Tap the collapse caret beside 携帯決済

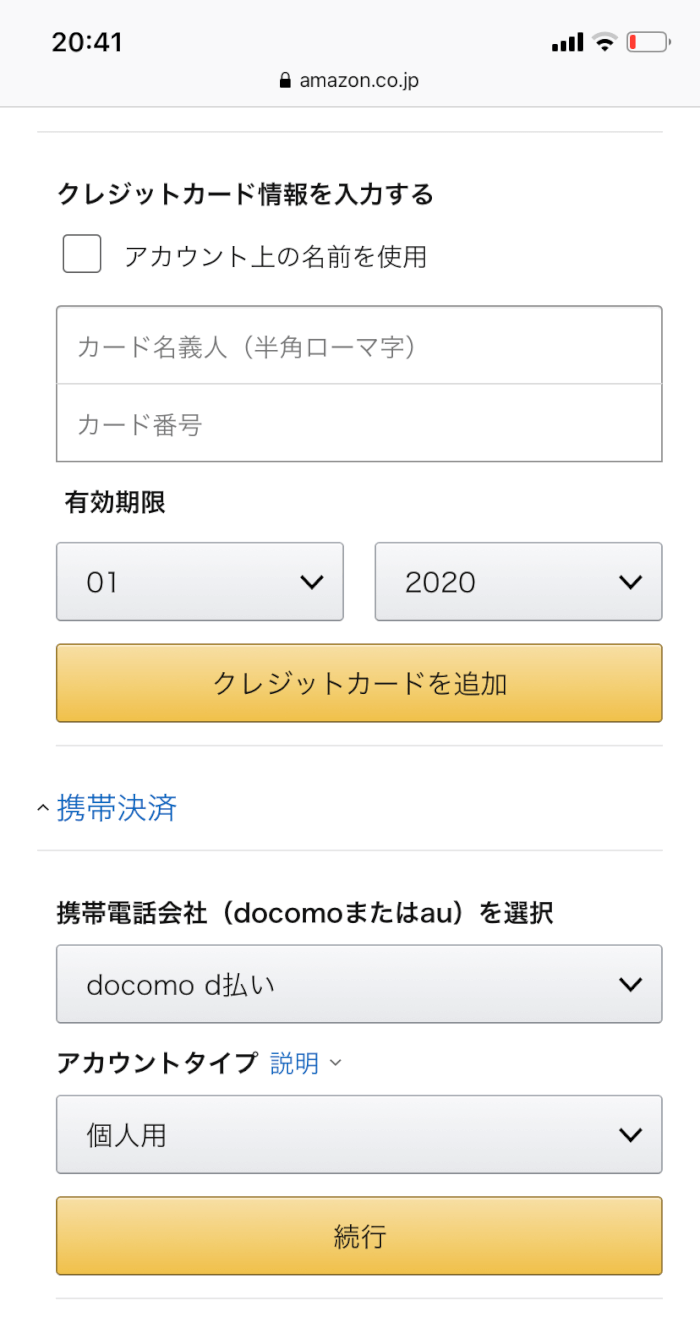point(42,808)
